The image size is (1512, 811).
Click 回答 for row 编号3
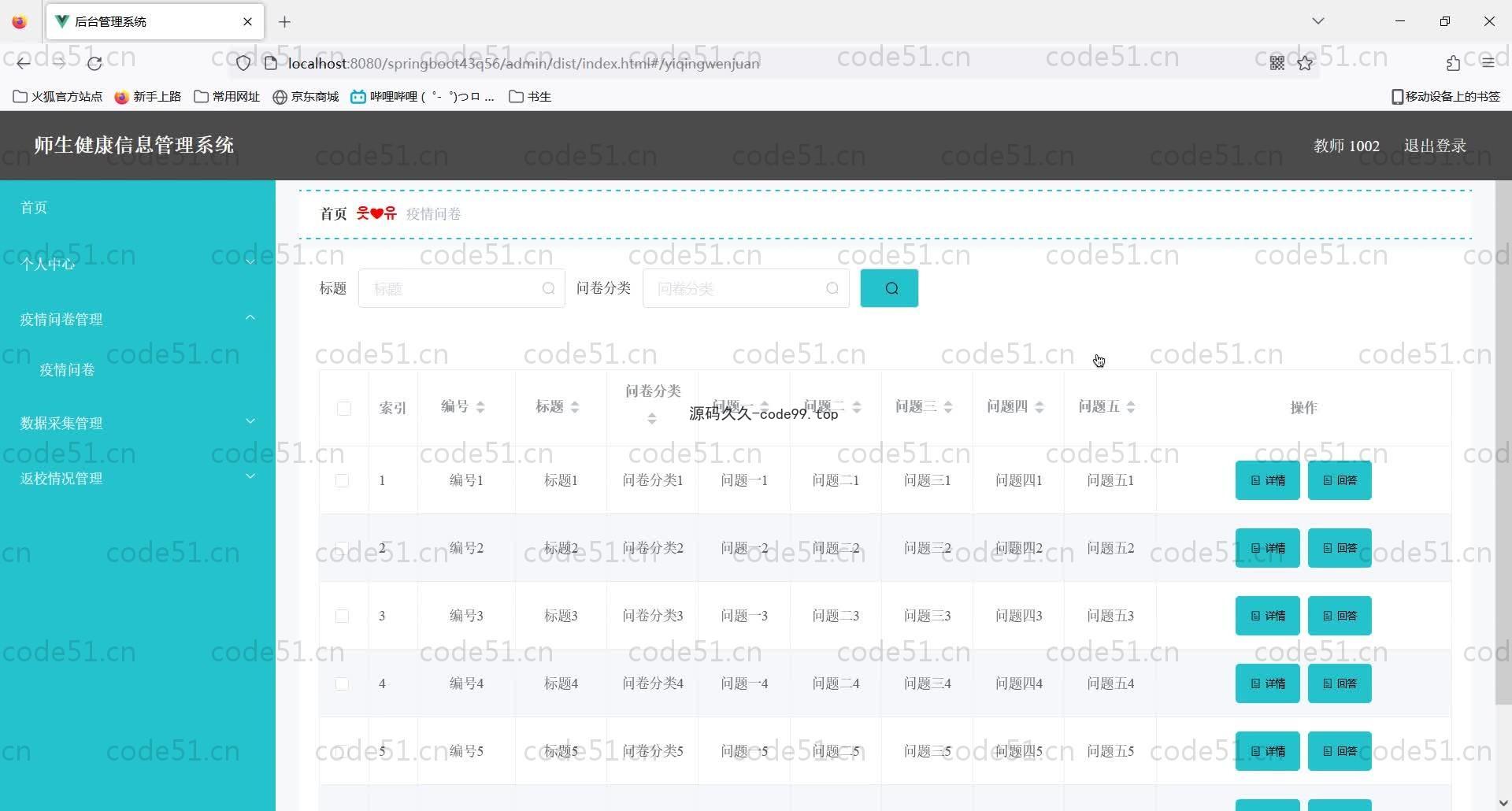(1340, 616)
